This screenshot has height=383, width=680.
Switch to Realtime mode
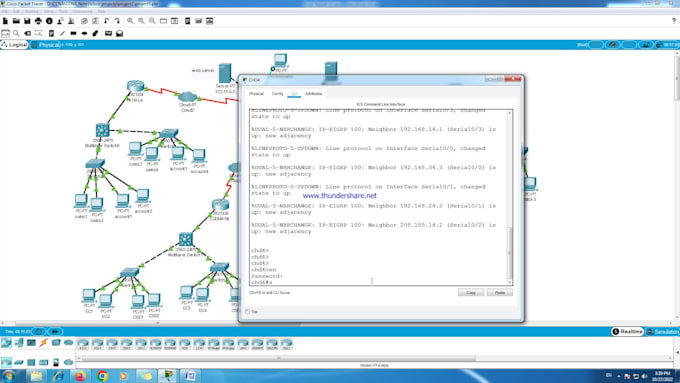point(627,331)
